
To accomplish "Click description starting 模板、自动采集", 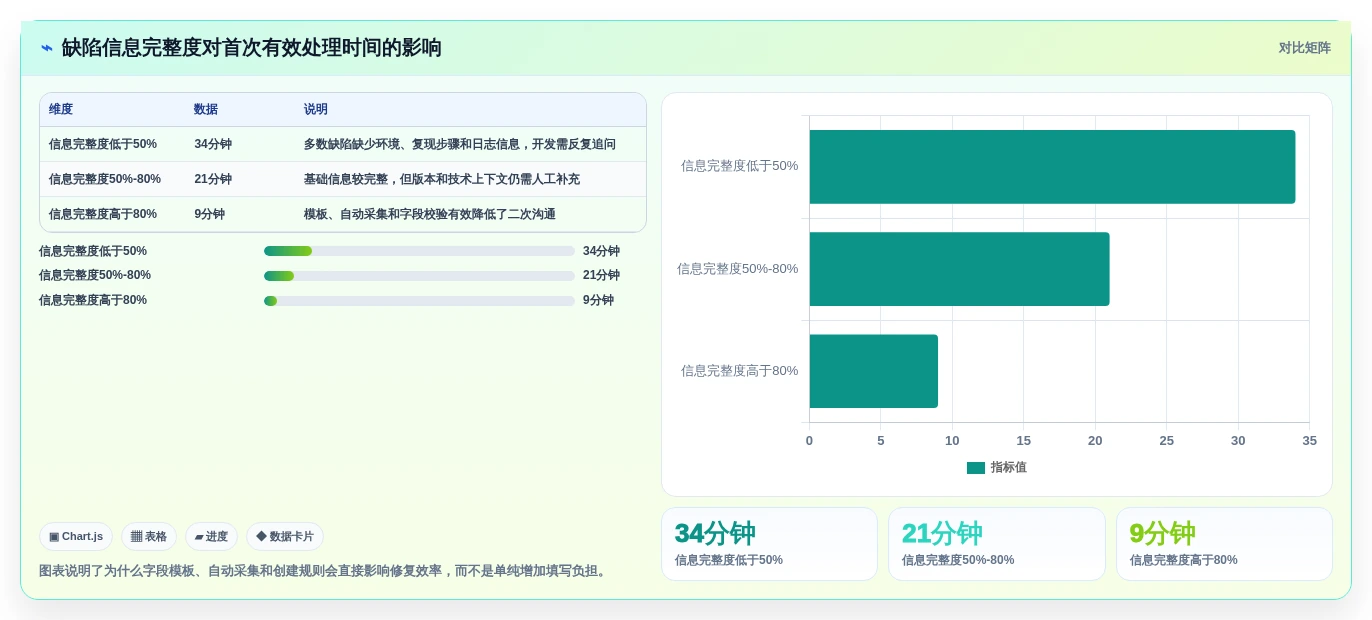I will pos(430,214).
